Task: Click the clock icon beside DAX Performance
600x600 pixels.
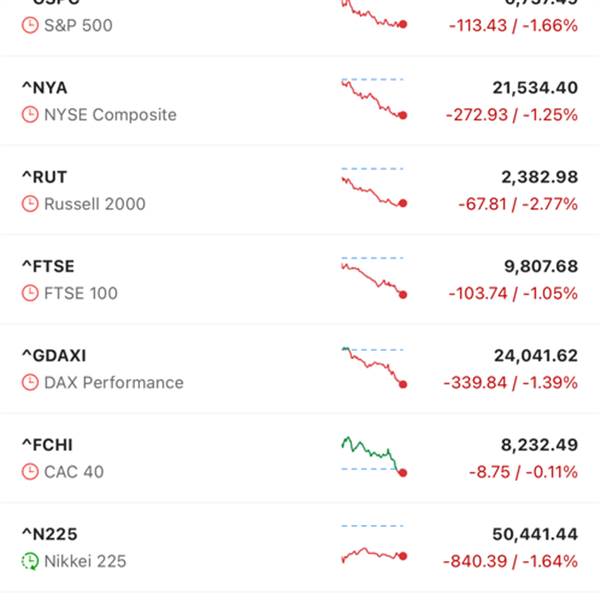Action: (29, 382)
